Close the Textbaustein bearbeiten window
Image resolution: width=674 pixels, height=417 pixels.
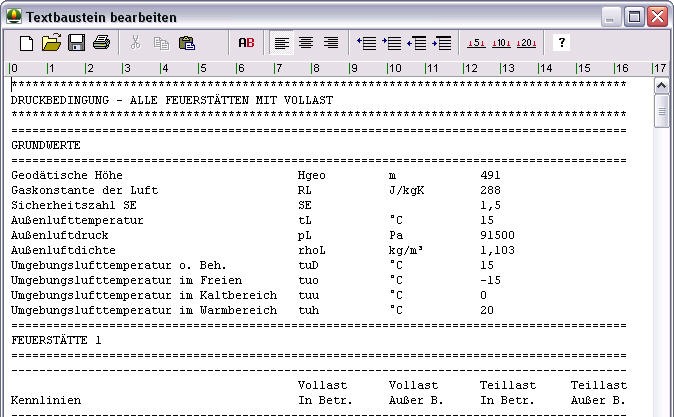[658, 17]
